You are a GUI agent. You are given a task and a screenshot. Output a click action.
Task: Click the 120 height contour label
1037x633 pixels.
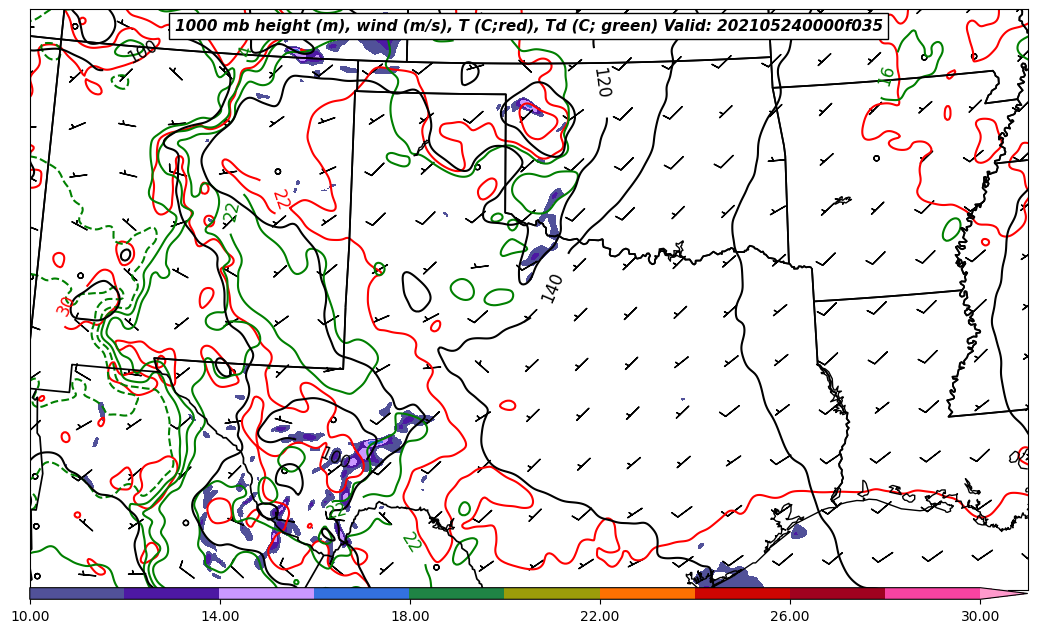(602, 82)
